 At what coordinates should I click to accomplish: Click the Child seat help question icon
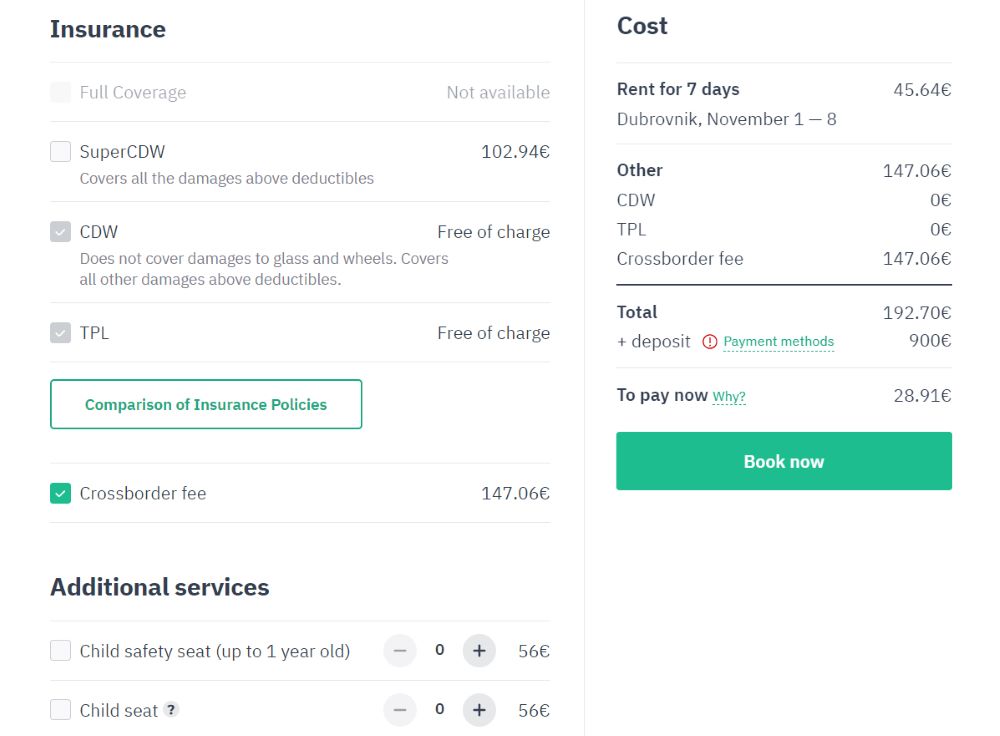tap(172, 710)
